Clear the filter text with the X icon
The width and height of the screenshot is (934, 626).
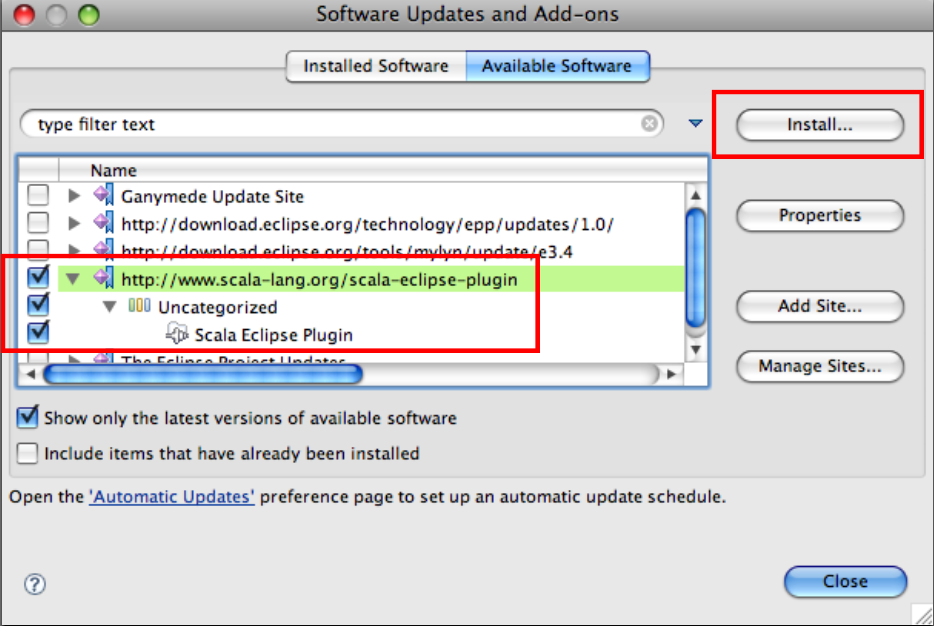[649, 123]
